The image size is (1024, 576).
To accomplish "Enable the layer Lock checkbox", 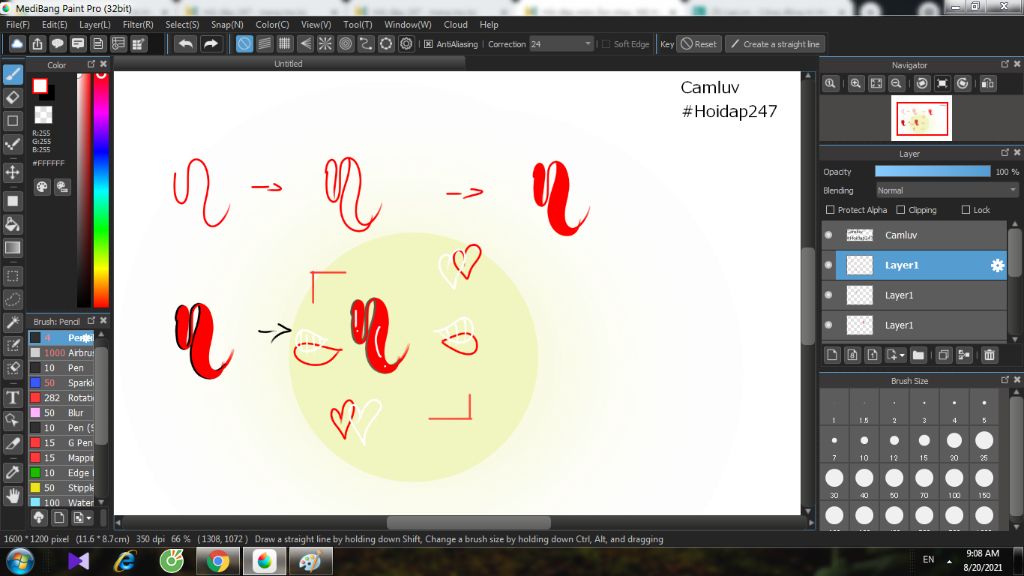I will click(965, 210).
